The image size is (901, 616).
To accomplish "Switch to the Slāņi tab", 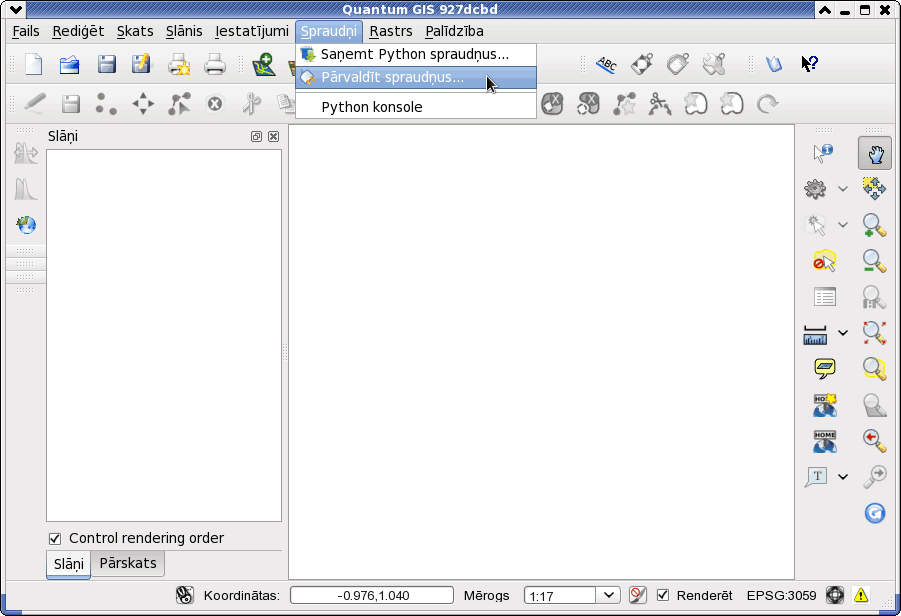I will 68,564.
